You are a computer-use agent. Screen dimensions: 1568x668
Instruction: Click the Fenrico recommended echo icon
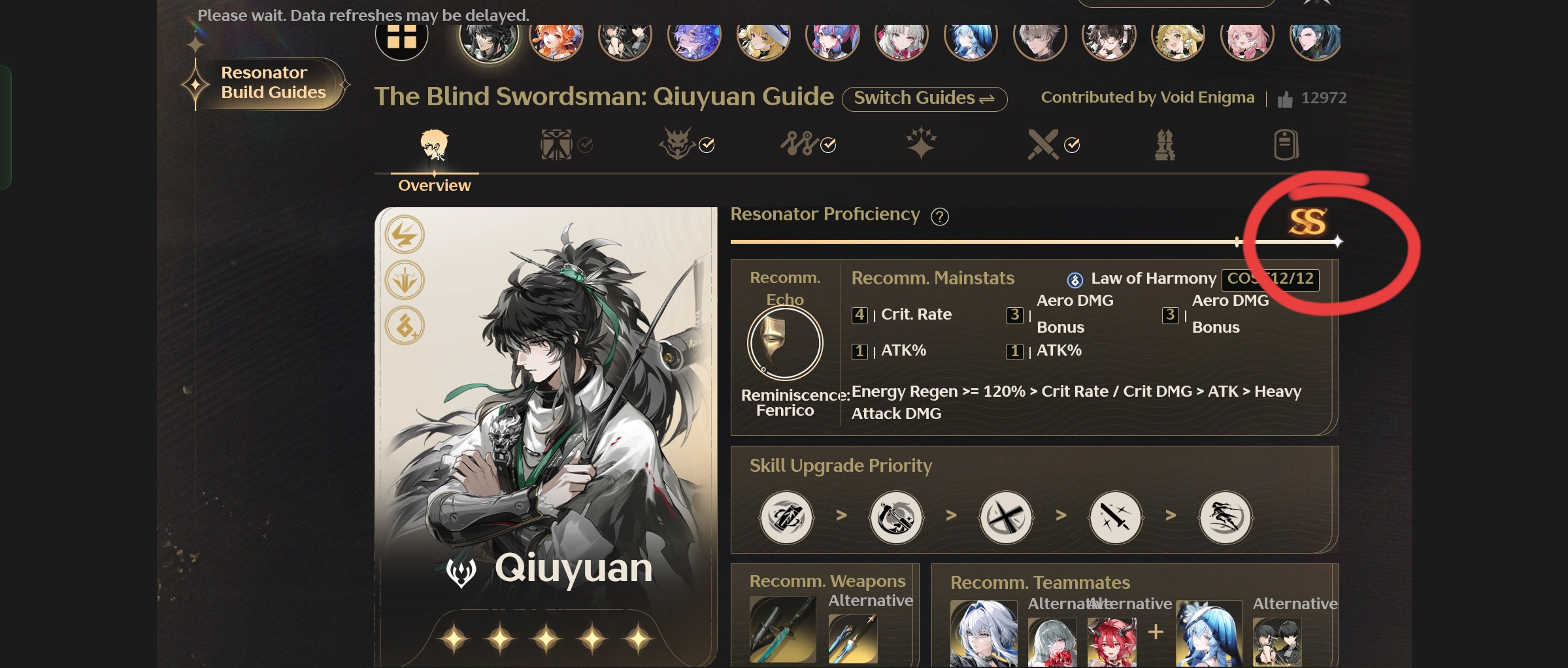(785, 343)
